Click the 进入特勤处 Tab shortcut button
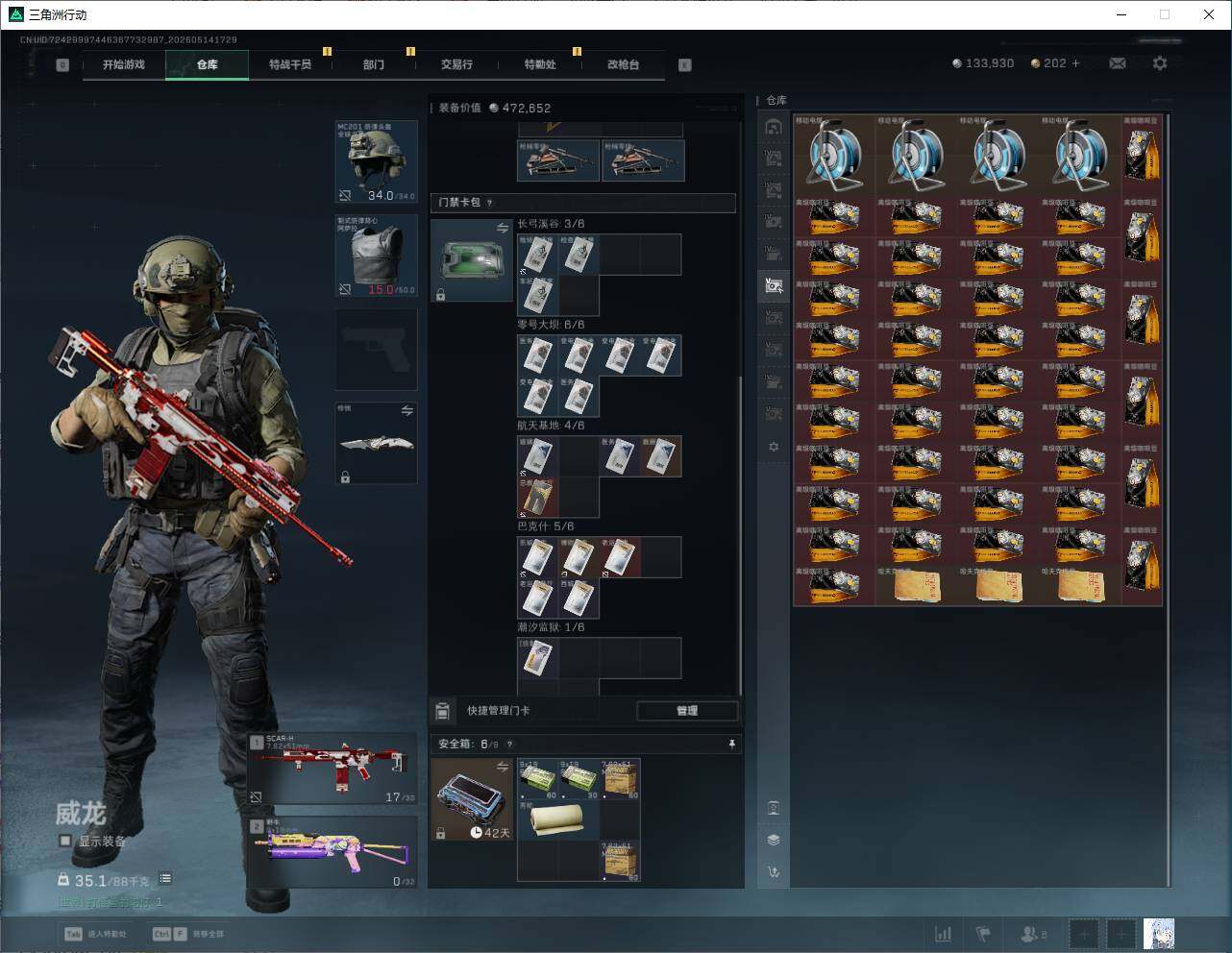This screenshot has height=953, width=1232. coord(95,934)
